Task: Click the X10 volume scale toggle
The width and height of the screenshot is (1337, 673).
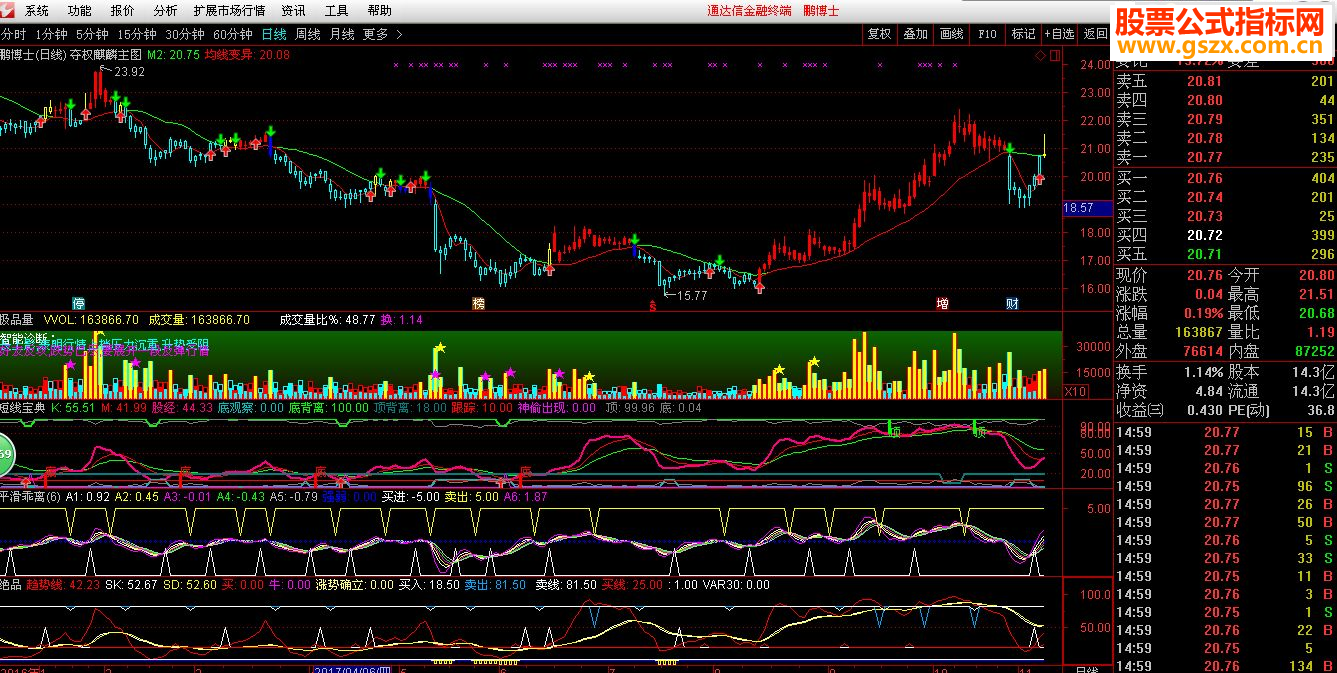Action: 1076,391
